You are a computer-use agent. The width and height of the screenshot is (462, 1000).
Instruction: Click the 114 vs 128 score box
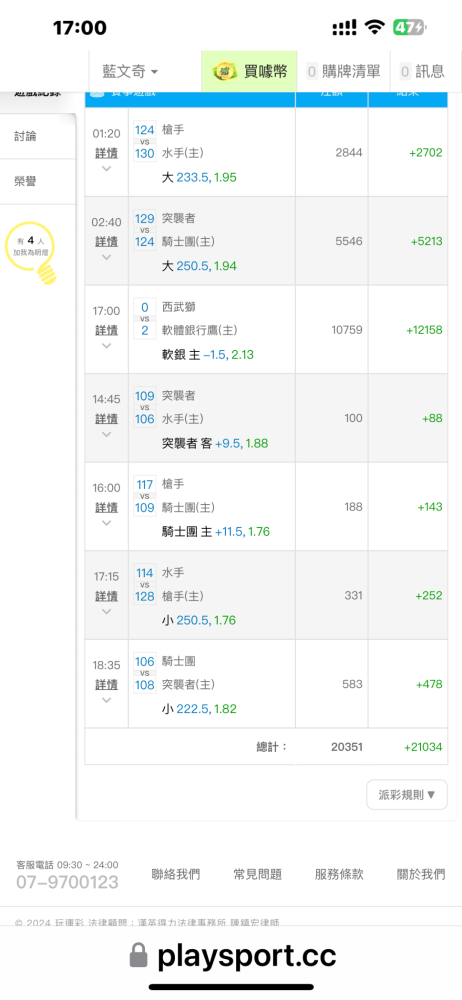145,585
